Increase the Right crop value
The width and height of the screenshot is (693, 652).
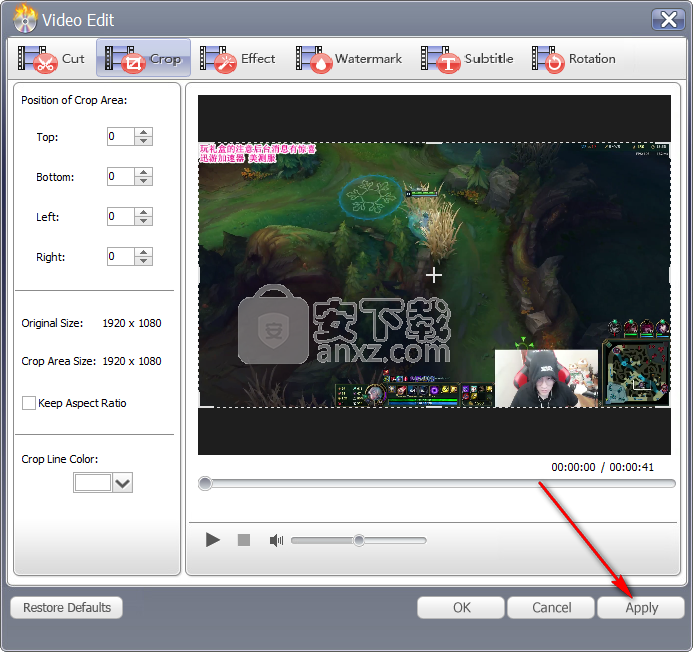pyautogui.click(x=144, y=252)
